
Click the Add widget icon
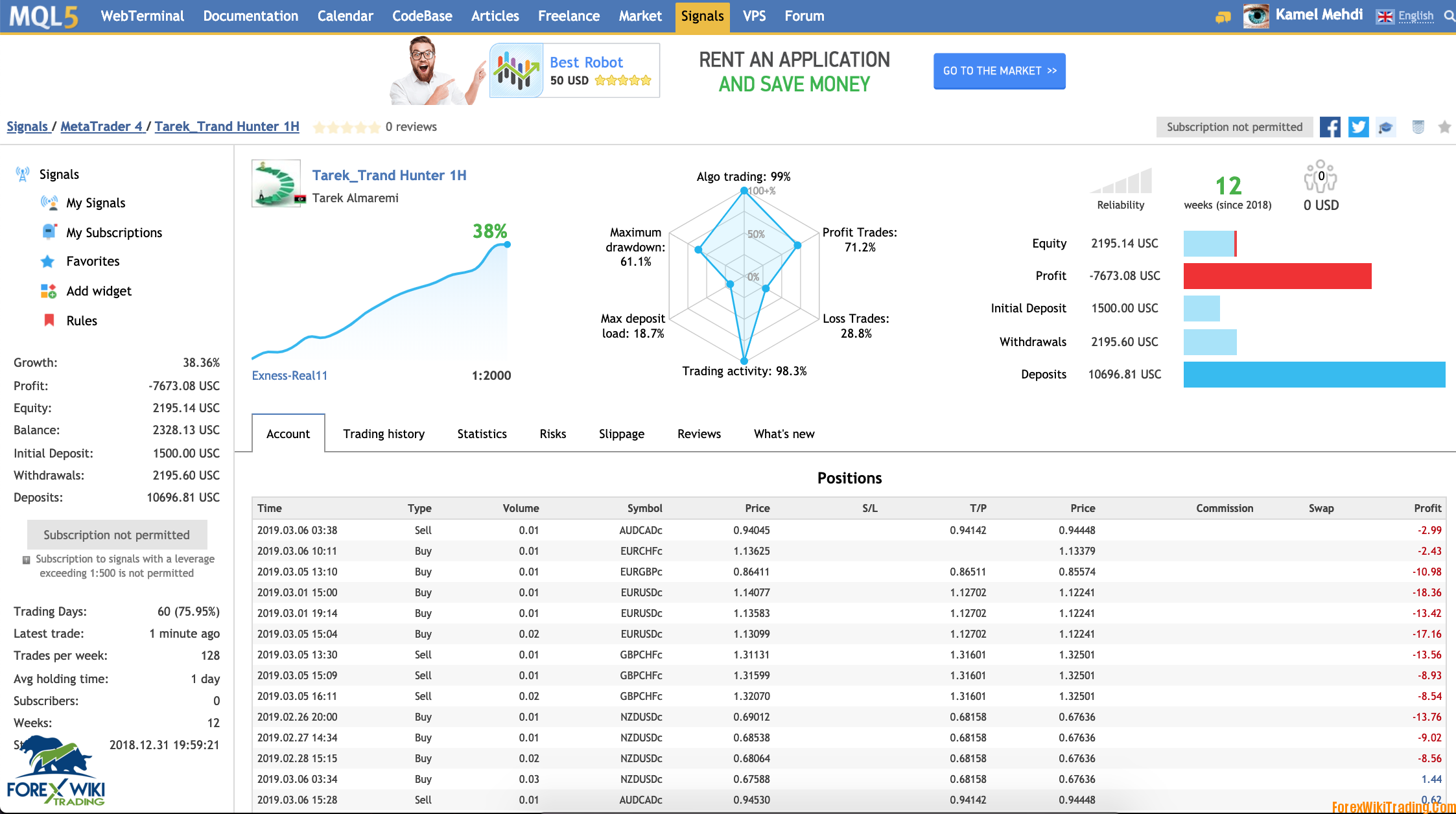[x=49, y=291]
